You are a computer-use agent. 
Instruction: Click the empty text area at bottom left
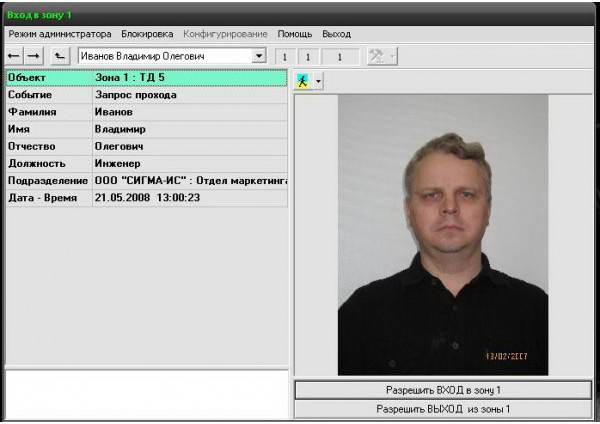[146, 393]
